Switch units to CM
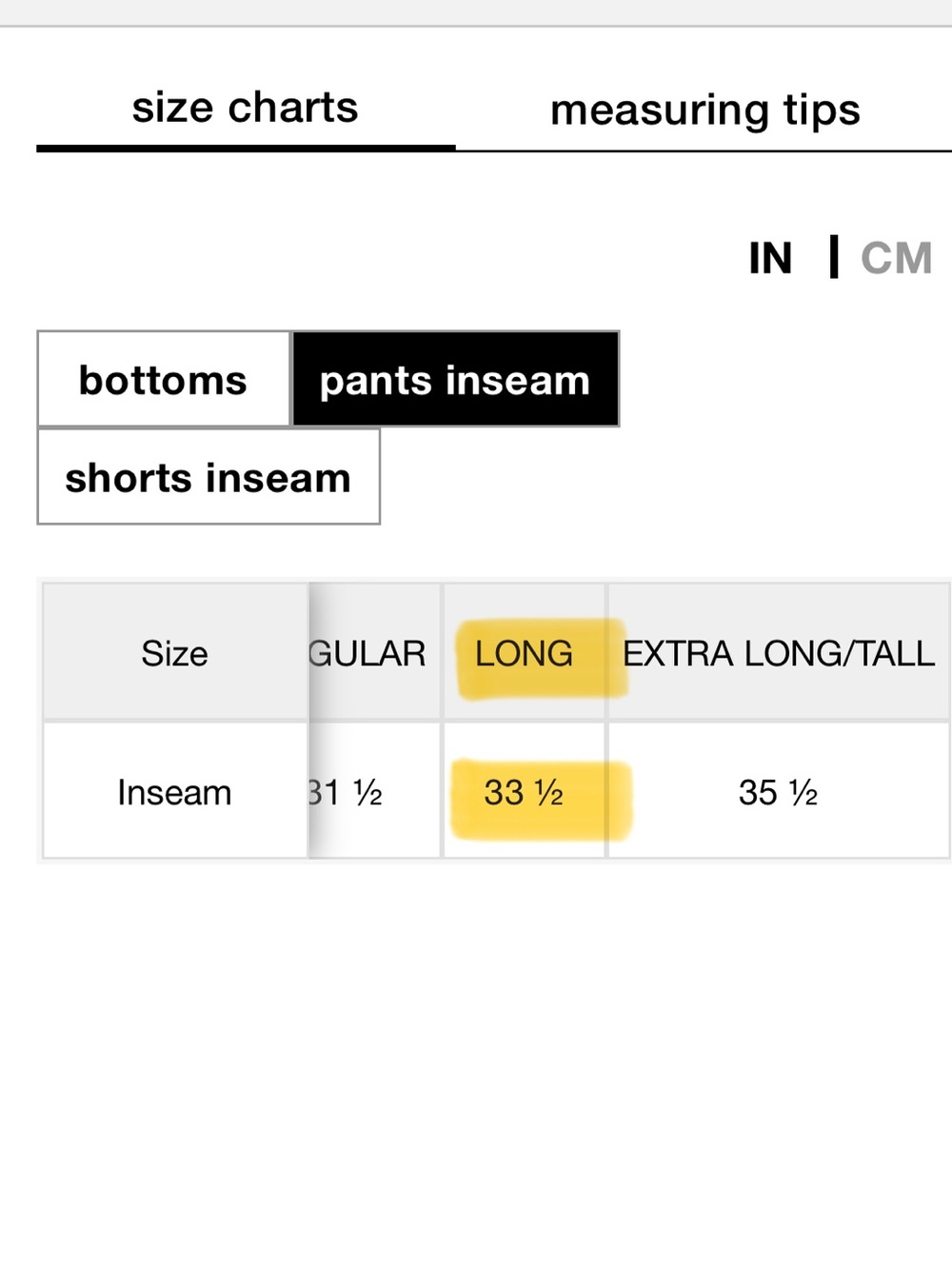Screen dimensions: 952x1269 tap(896, 258)
